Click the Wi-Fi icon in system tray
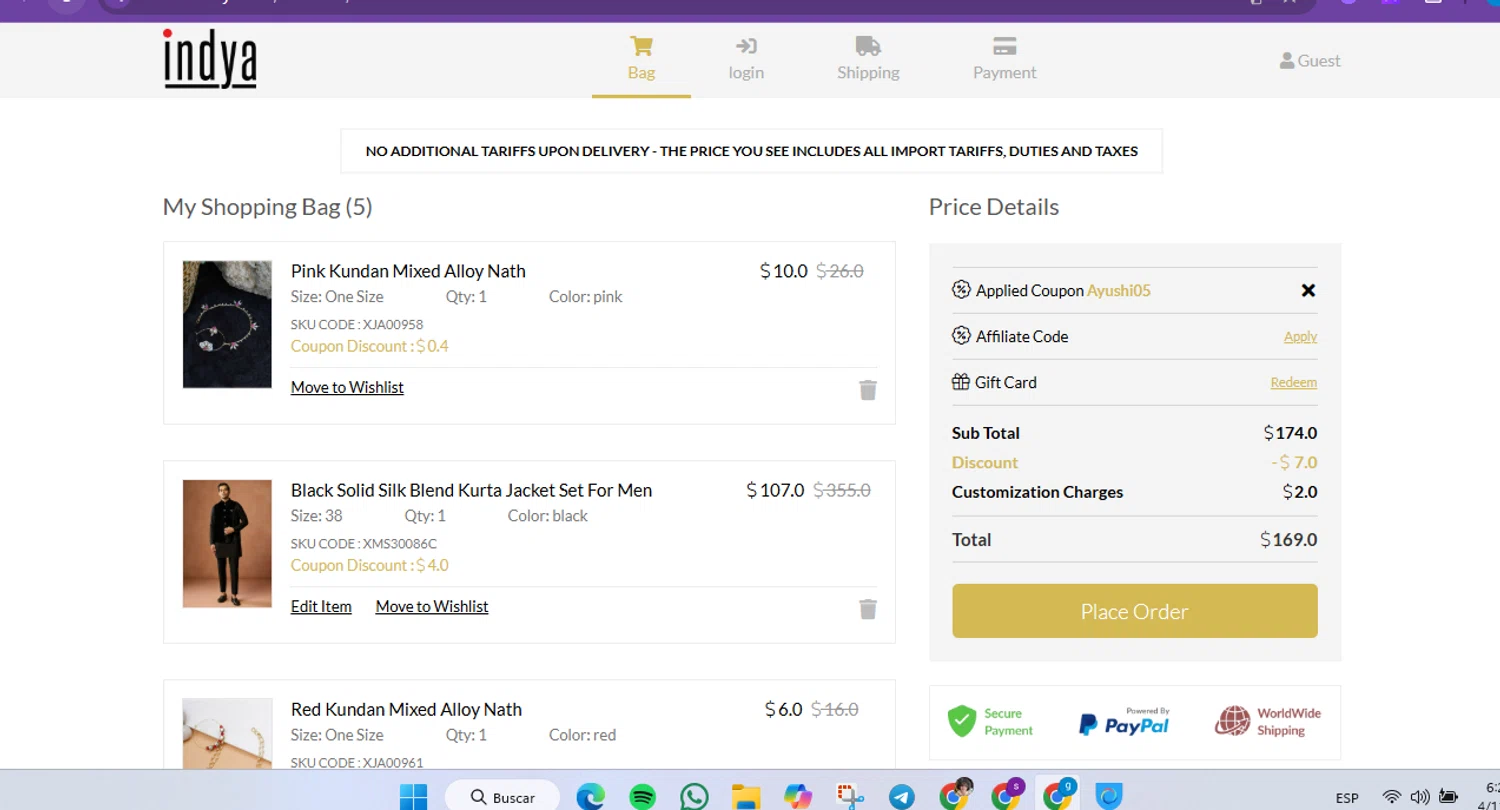1500x810 pixels. point(1391,797)
